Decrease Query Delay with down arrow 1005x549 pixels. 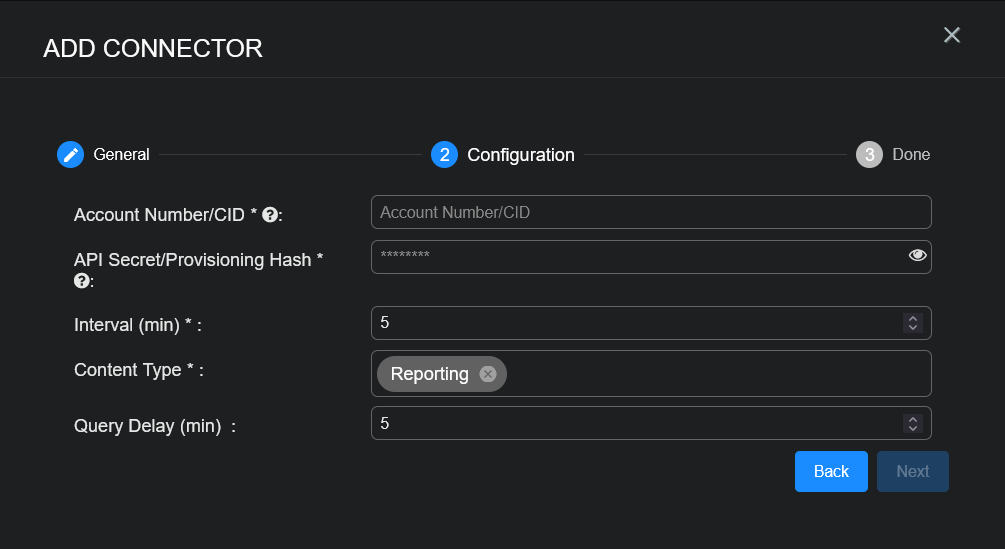pyautogui.click(x=912, y=428)
